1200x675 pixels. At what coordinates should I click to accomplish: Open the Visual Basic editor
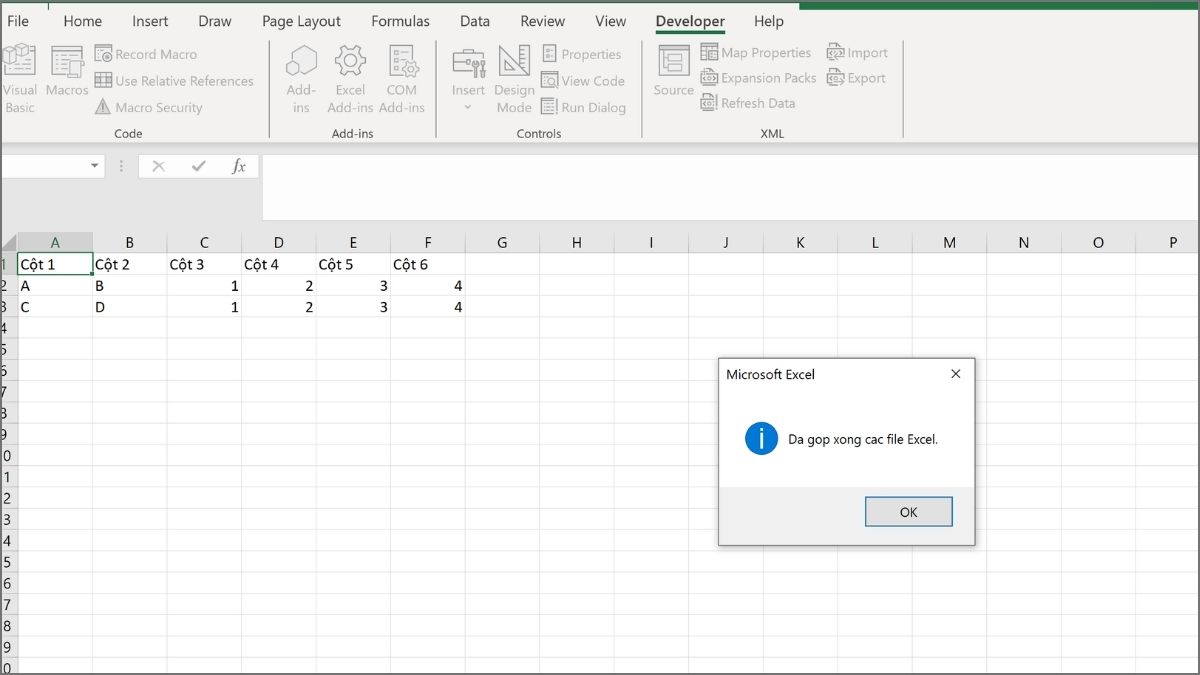pyautogui.click(x=19, y=80)
